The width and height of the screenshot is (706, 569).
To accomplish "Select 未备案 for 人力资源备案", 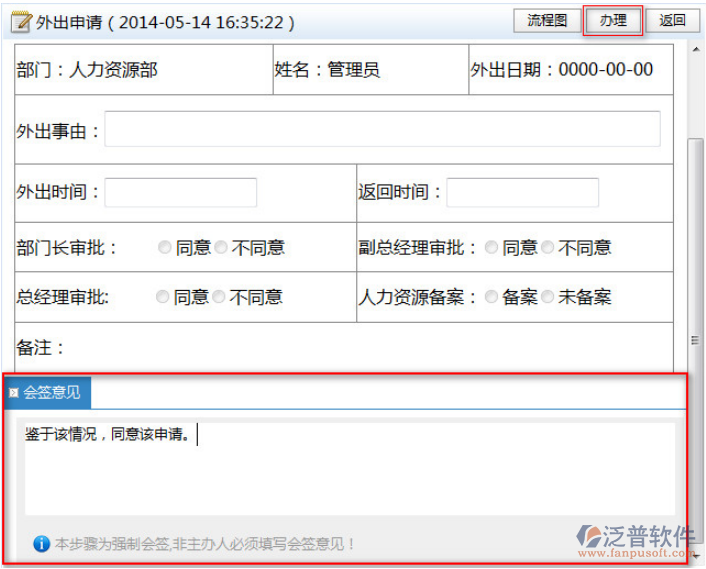I will (548, 297).
